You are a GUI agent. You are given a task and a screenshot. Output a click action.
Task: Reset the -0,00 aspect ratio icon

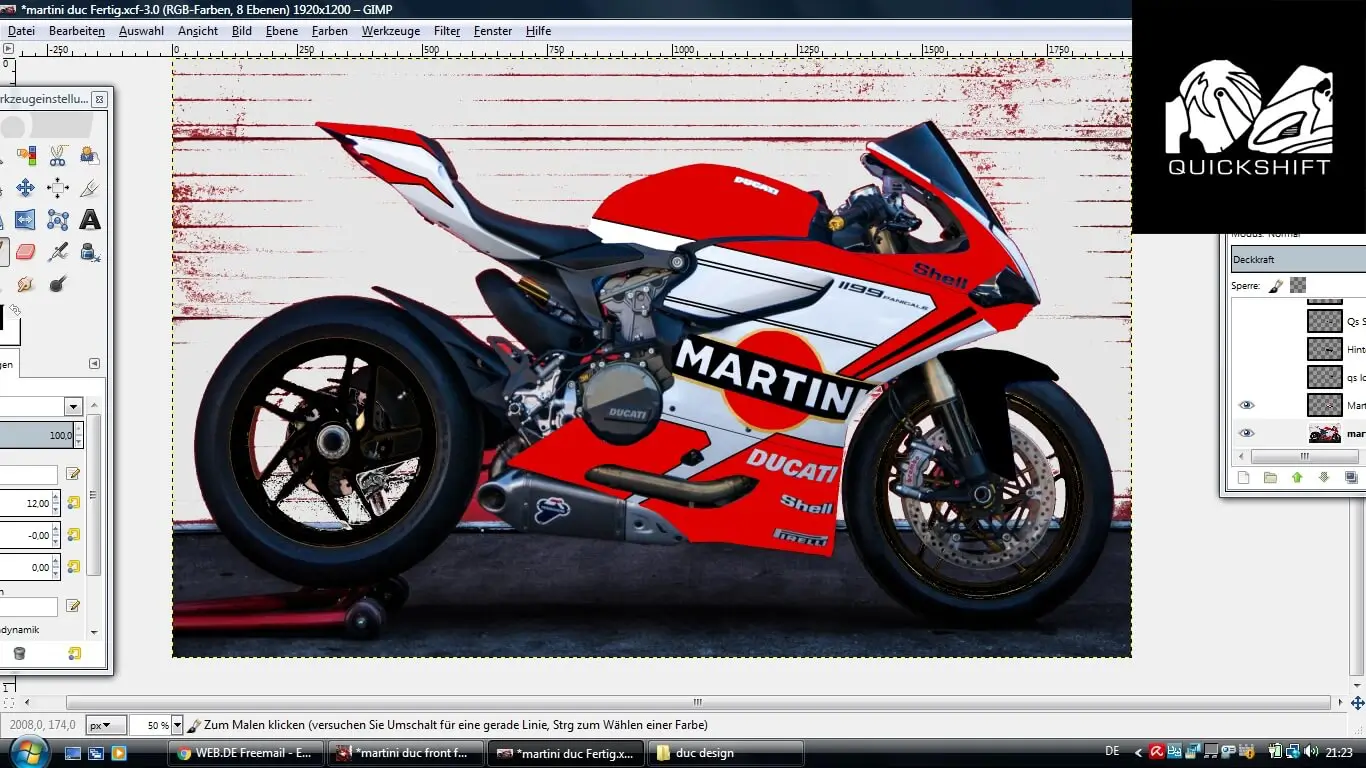click(73, 535)
